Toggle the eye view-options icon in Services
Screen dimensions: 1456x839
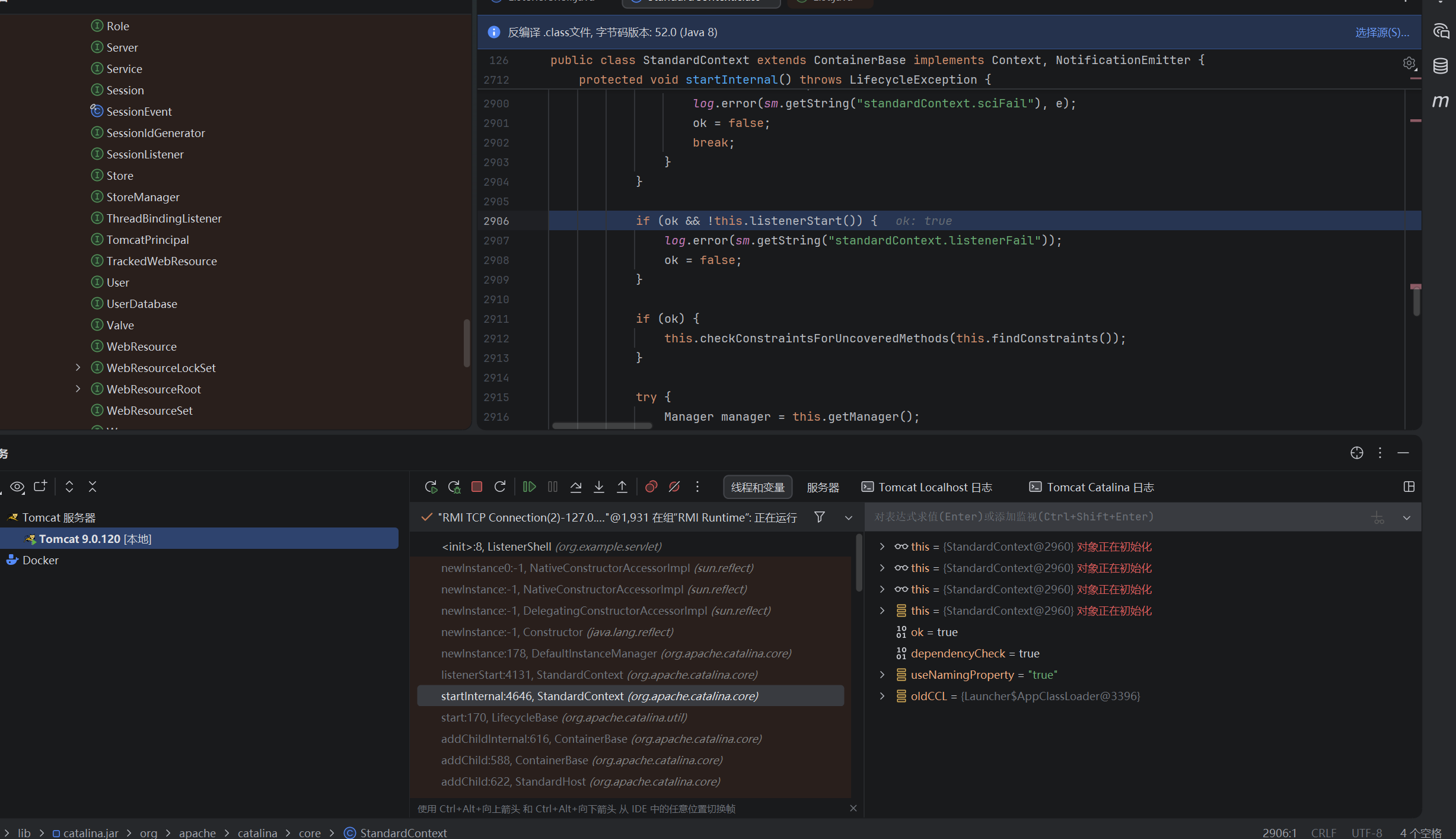[17, 487]
